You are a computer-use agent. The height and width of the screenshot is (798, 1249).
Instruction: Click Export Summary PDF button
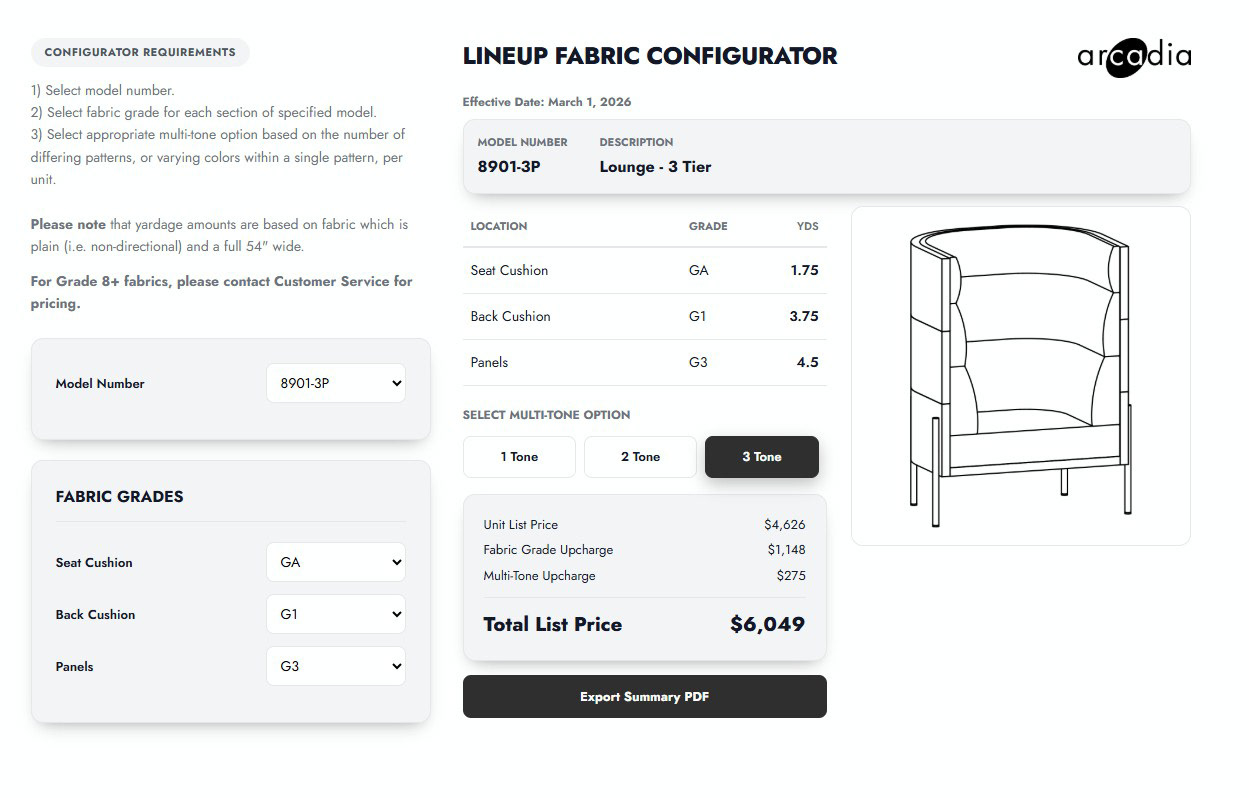point(644,697)
